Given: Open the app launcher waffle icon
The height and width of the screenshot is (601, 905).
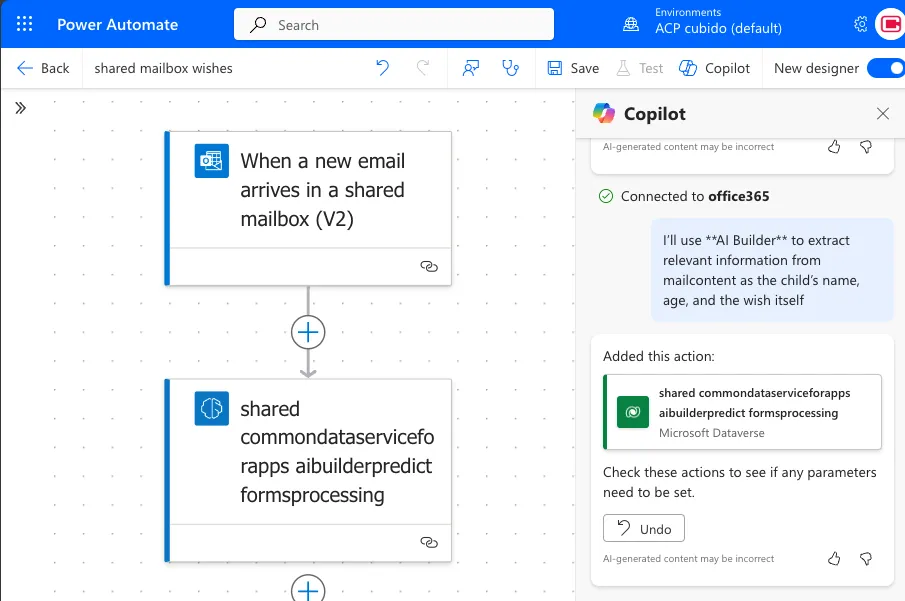Looking at the screenshot, I should [x=24, y=24].
